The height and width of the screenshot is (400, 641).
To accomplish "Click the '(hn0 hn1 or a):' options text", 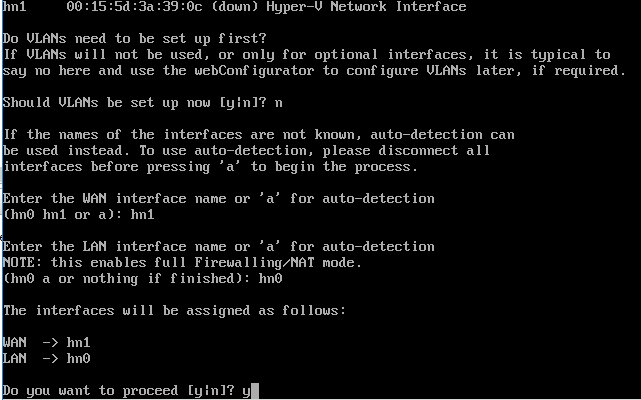I will point(63,215).
